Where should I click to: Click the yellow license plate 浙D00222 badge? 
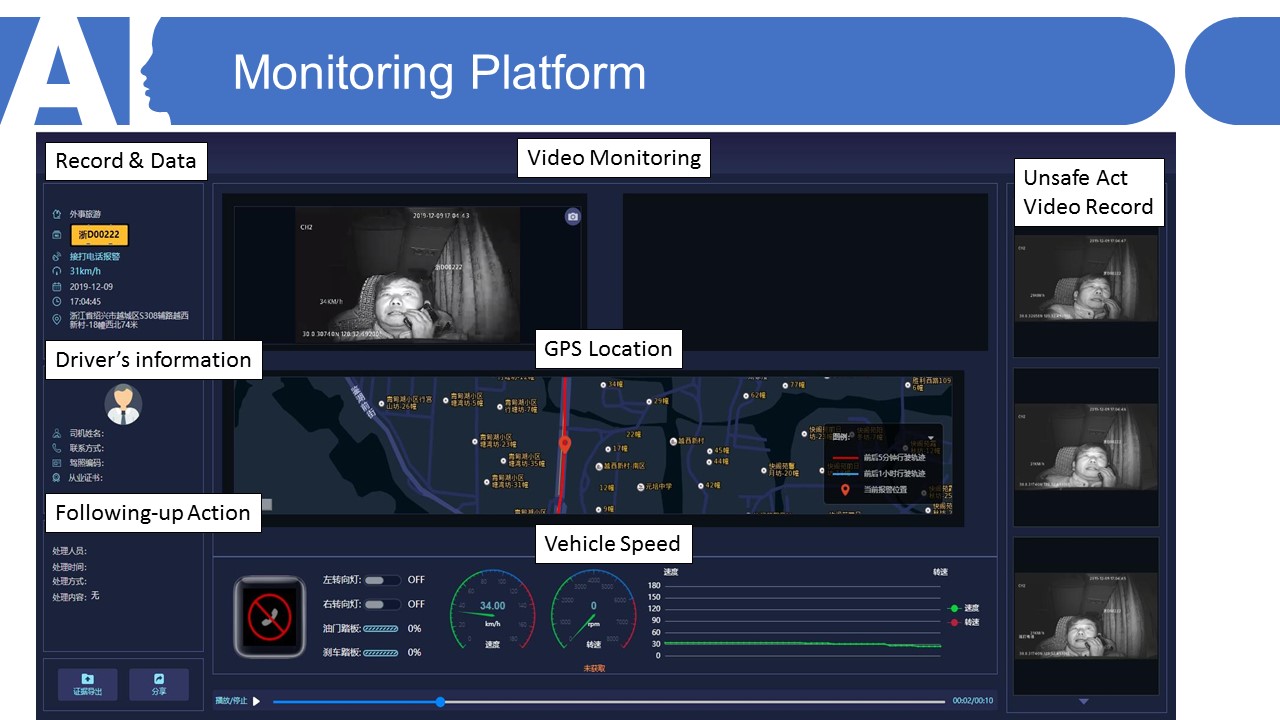(99, 235)
